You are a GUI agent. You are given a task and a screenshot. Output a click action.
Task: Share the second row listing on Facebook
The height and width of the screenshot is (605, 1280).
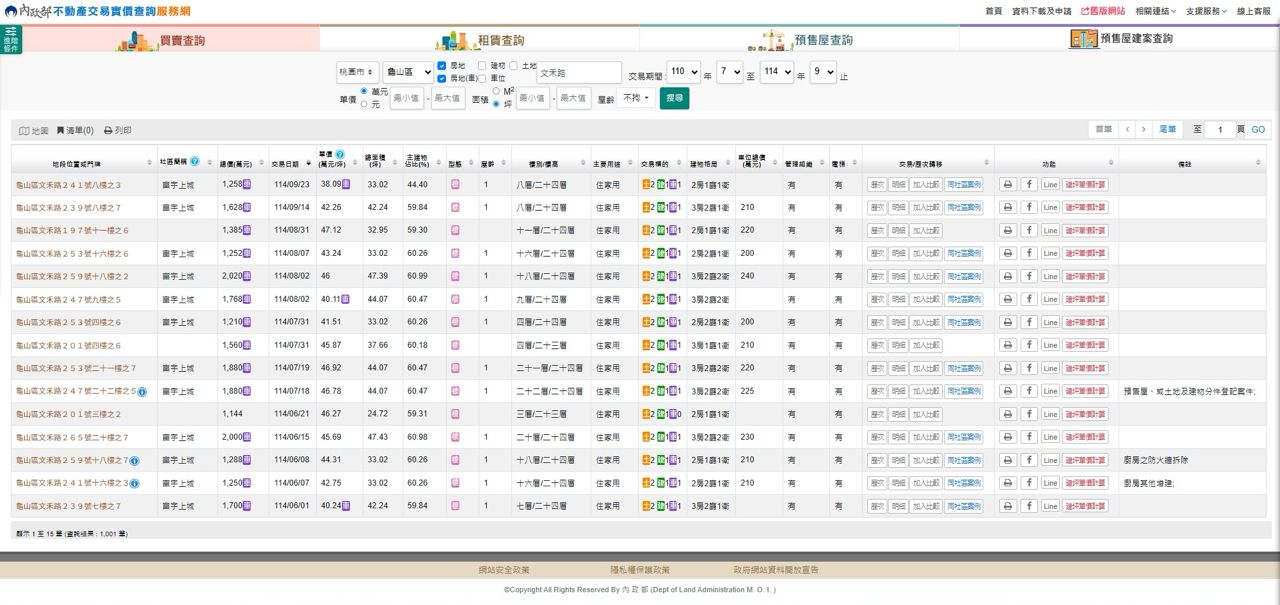pos(1029,208)
